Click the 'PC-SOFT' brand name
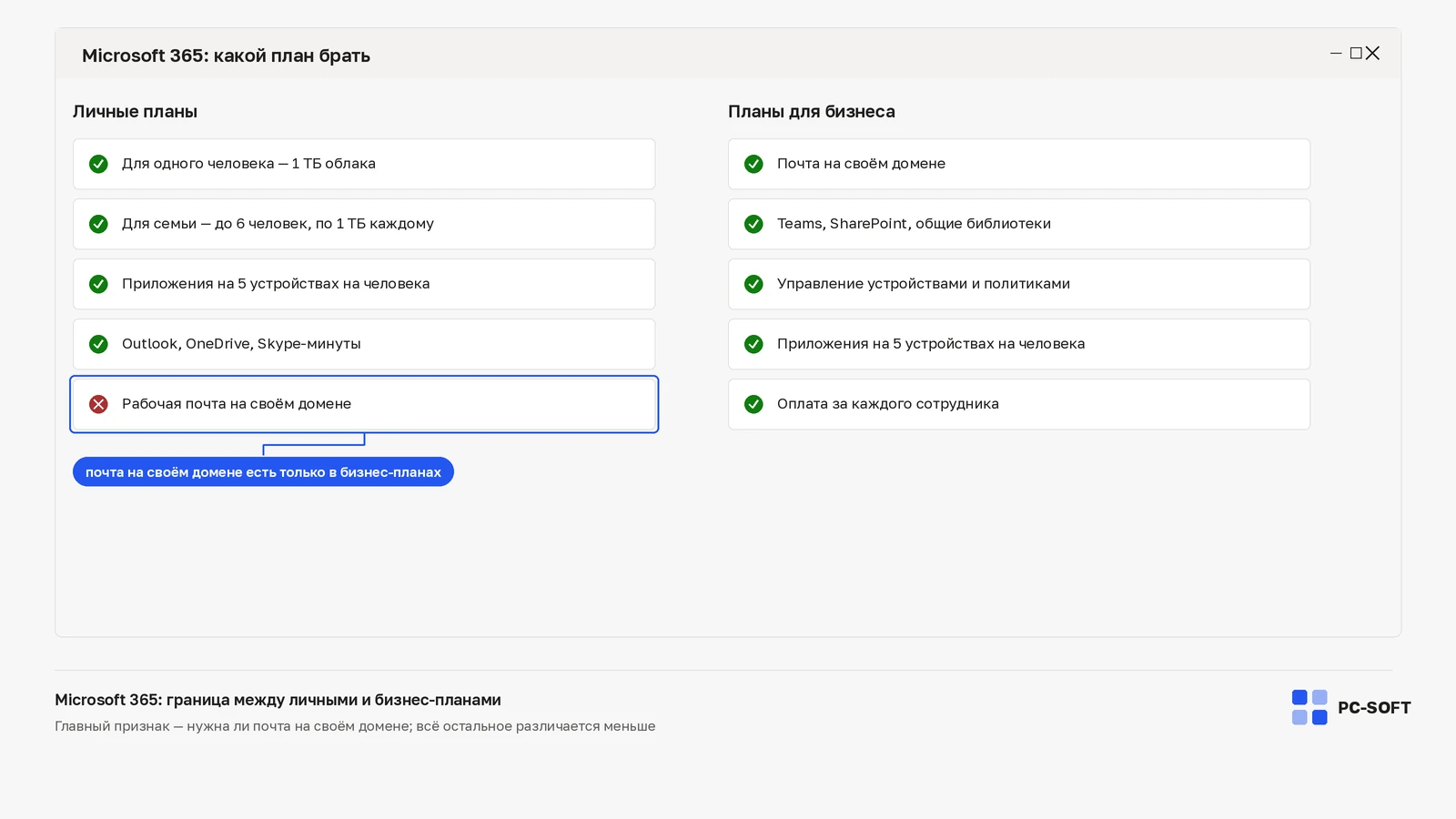This screenshot has width=1456, height=819. pyautogui.click(x=1374, y=708)
